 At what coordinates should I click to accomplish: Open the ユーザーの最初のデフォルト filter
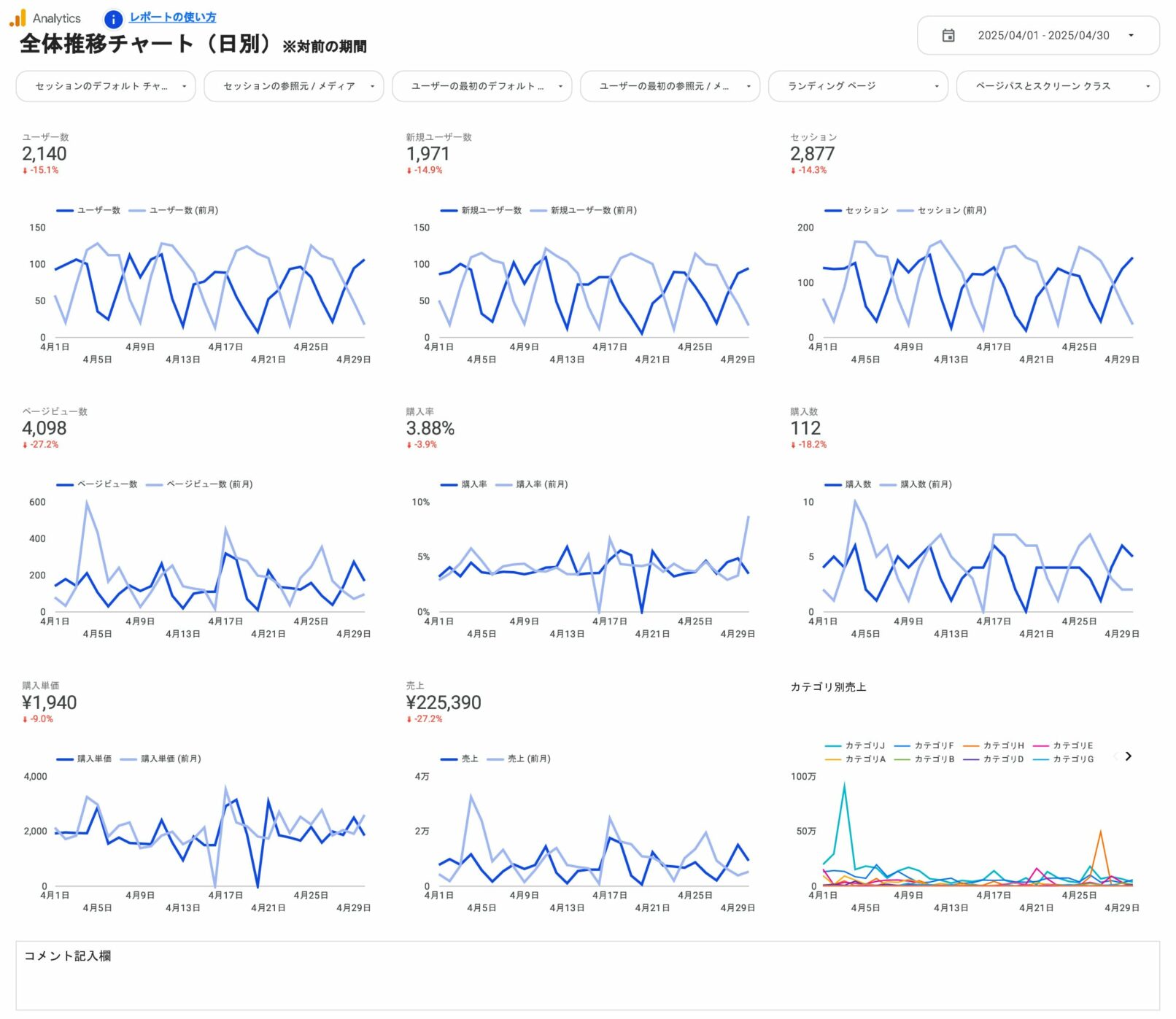pos(481,86)
